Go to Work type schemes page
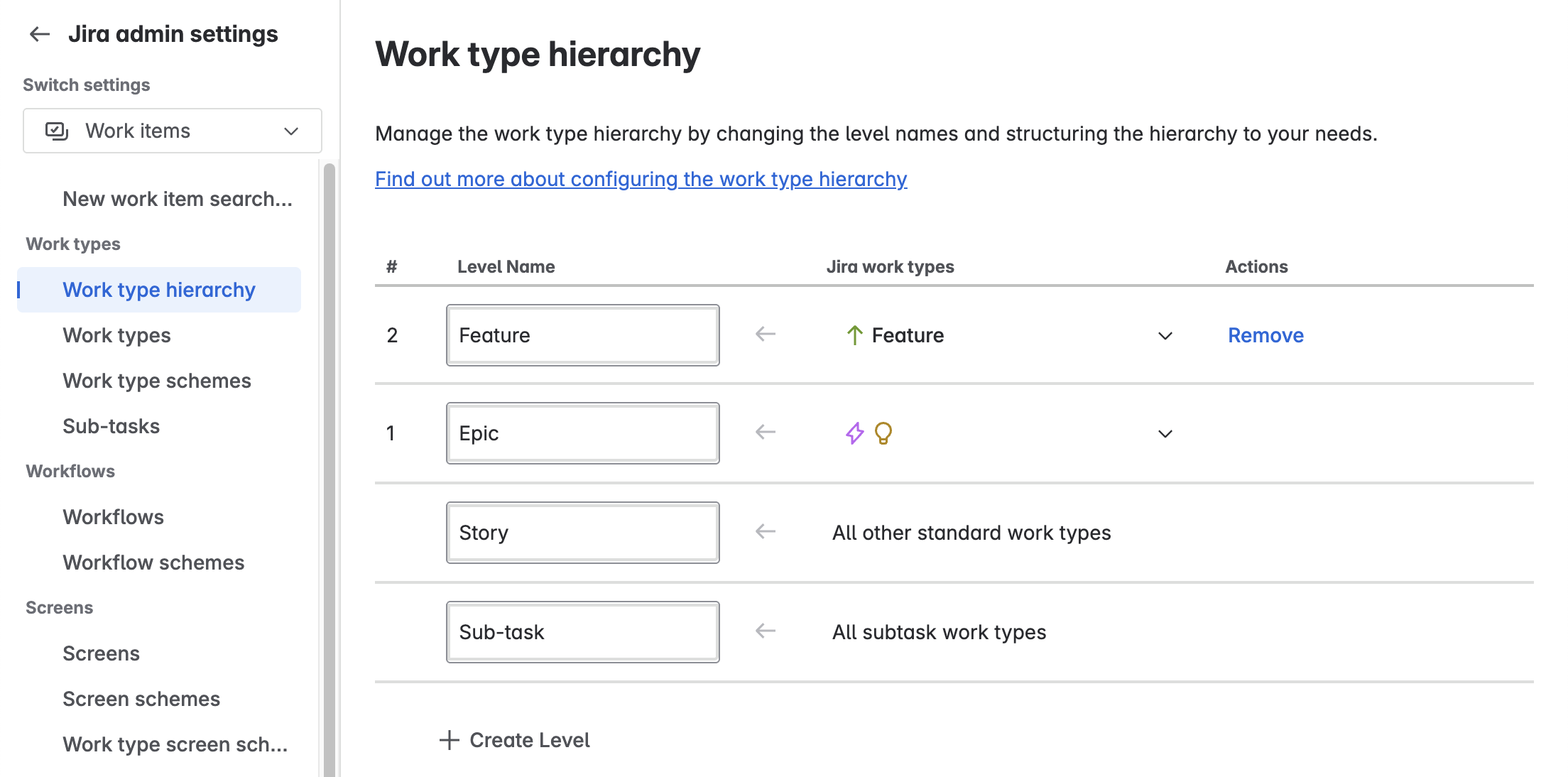1568x777 pixels. [156, 381]
